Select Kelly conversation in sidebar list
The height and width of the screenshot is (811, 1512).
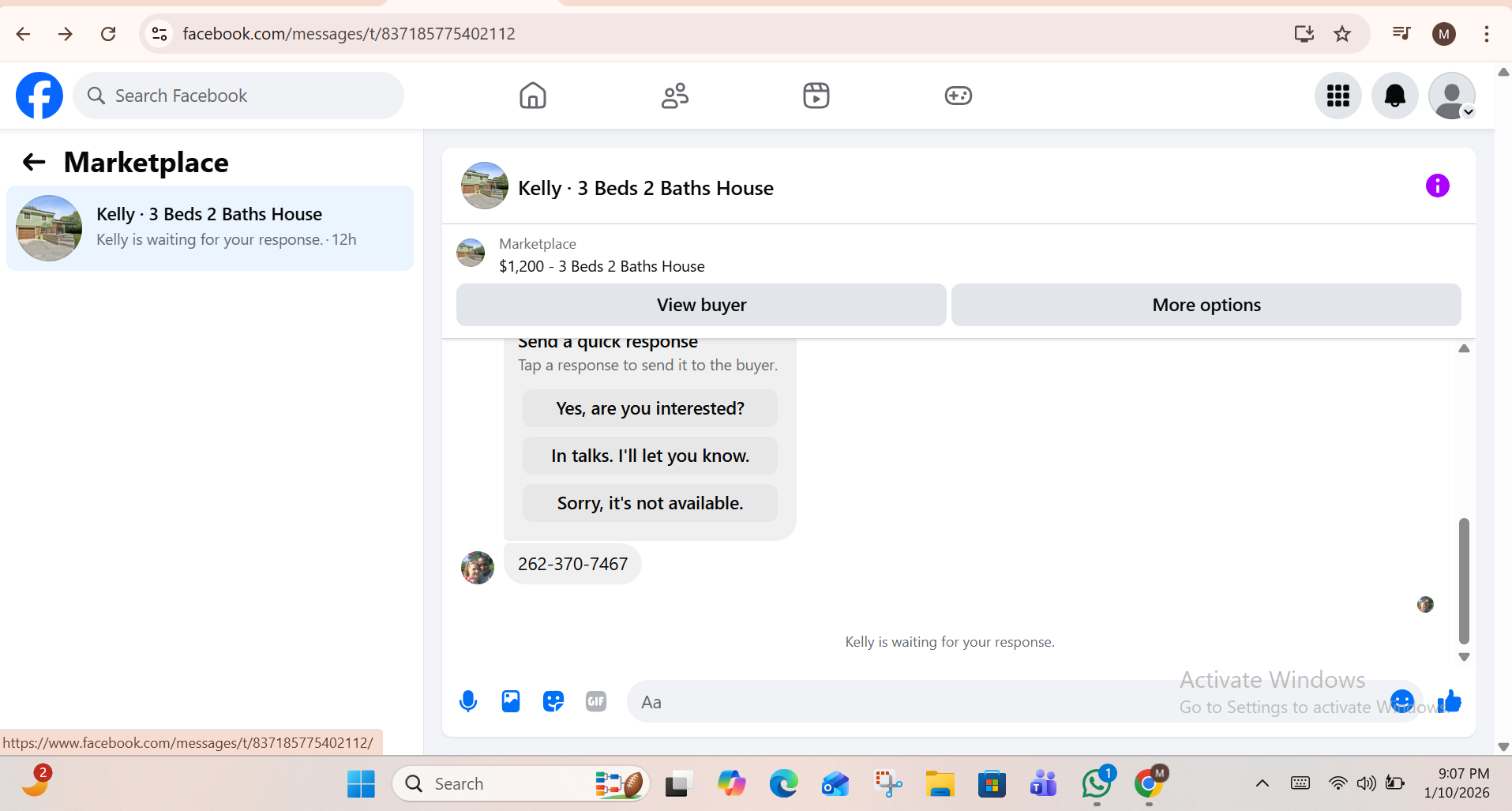(x=210, y=228)
